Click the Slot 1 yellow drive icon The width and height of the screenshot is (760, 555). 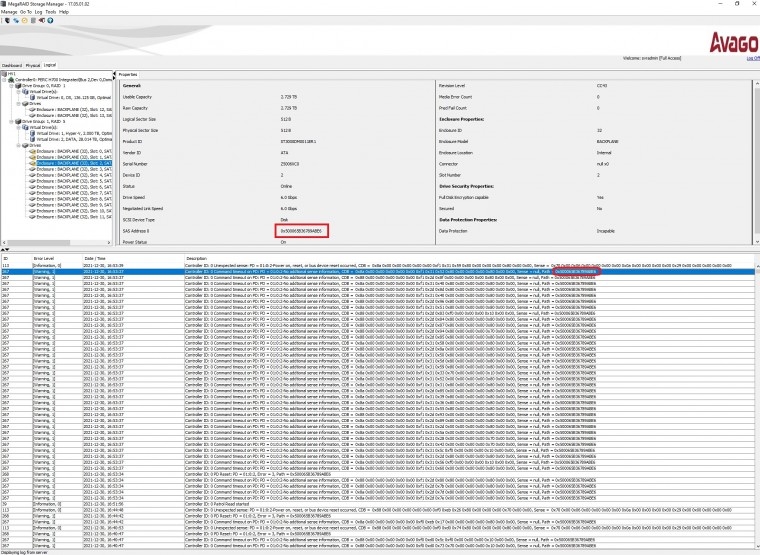(32, 157)
